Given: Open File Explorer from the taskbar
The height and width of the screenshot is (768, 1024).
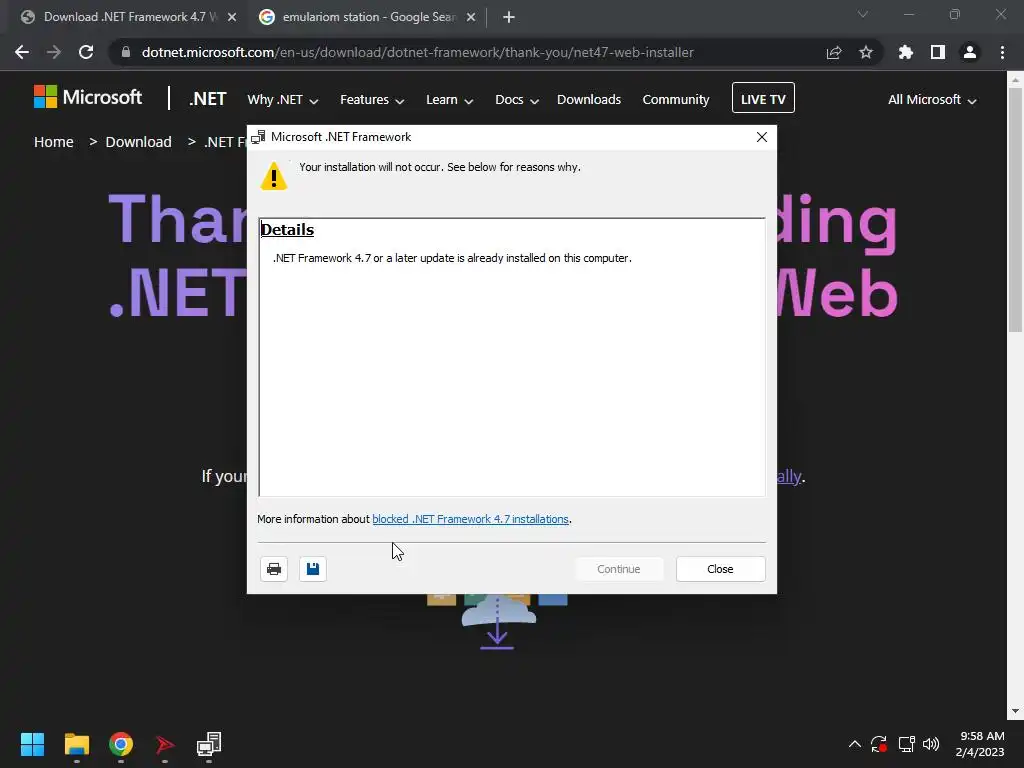Looking at the screenshot, I should pos(76,744).
